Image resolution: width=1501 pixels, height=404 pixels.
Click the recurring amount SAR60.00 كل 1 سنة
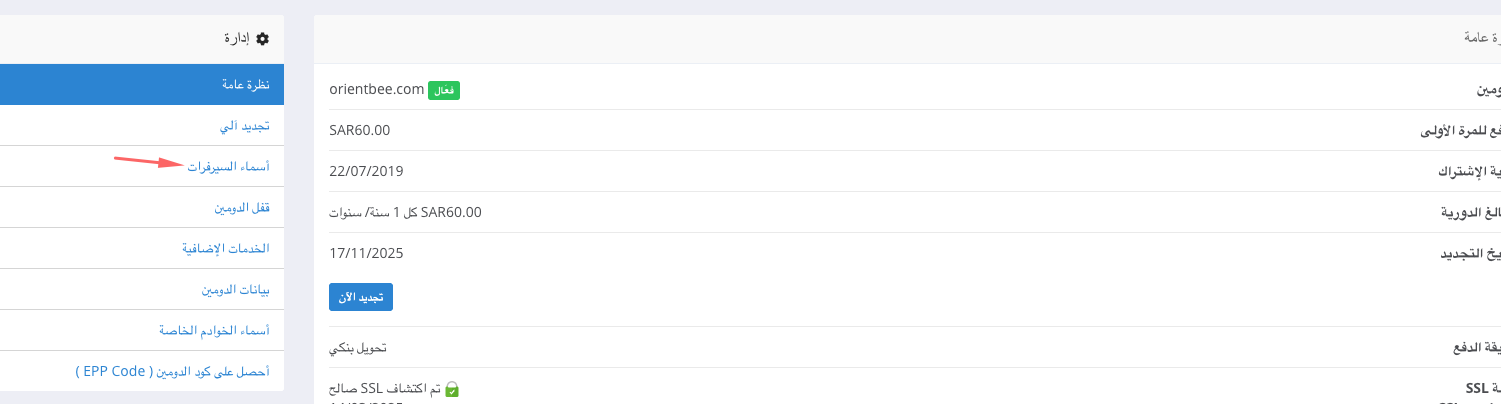[x=405, y=212]
